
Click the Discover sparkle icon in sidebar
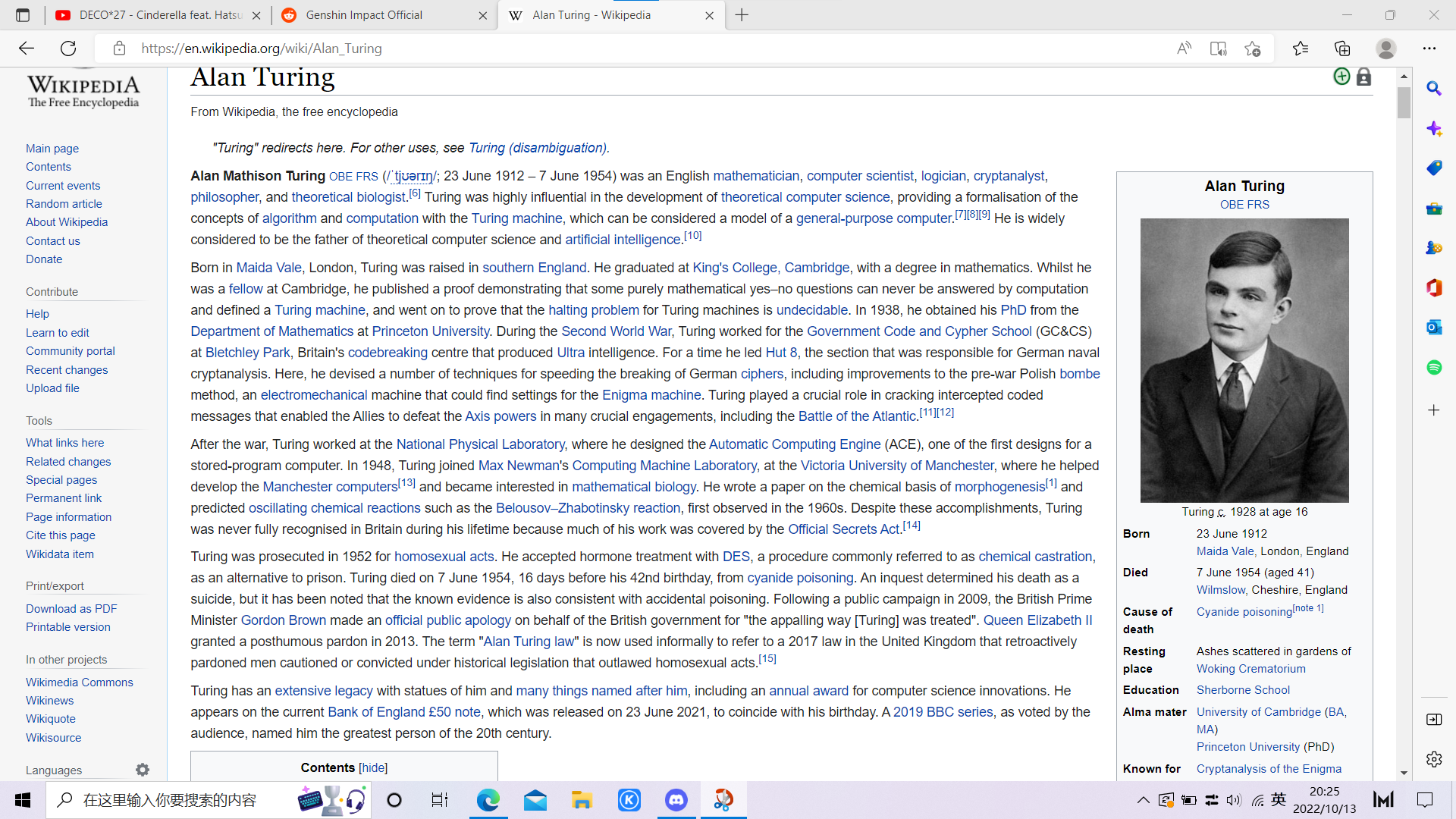click(x=1433, y=128)
